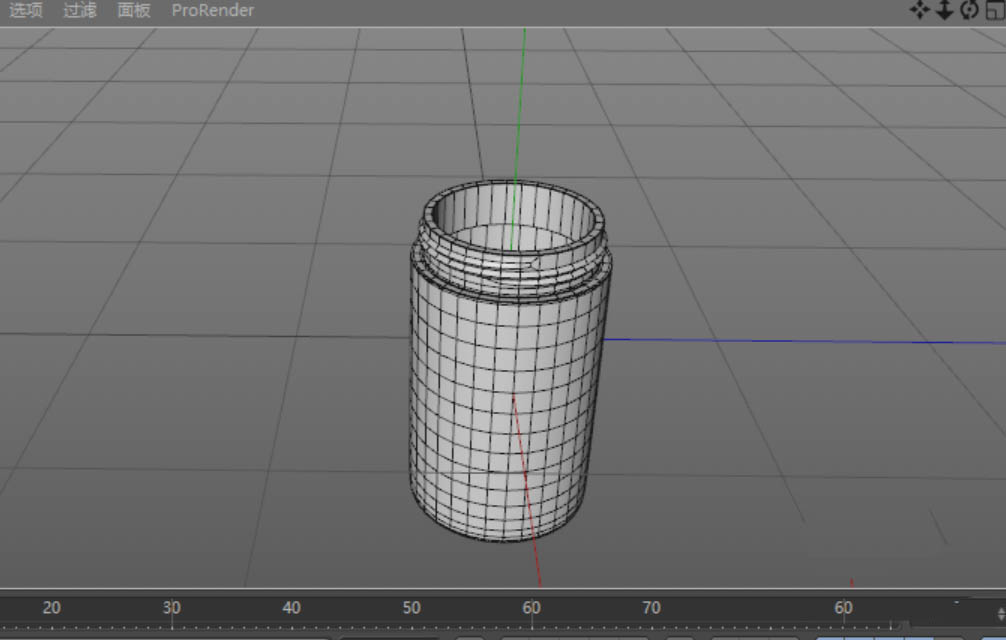1006x640 pixels.
Task: Jump to frame 50 on the timeline
Action: pos(411,607)
